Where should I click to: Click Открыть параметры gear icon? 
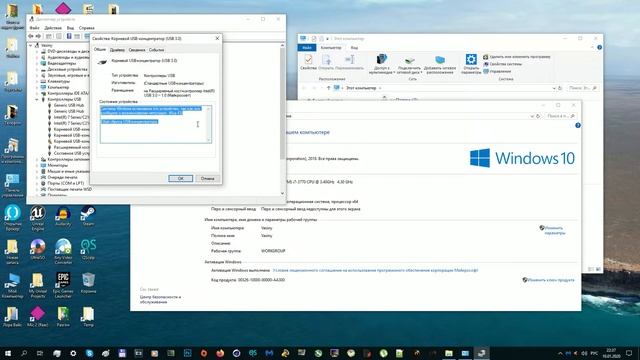coord(471,64)
